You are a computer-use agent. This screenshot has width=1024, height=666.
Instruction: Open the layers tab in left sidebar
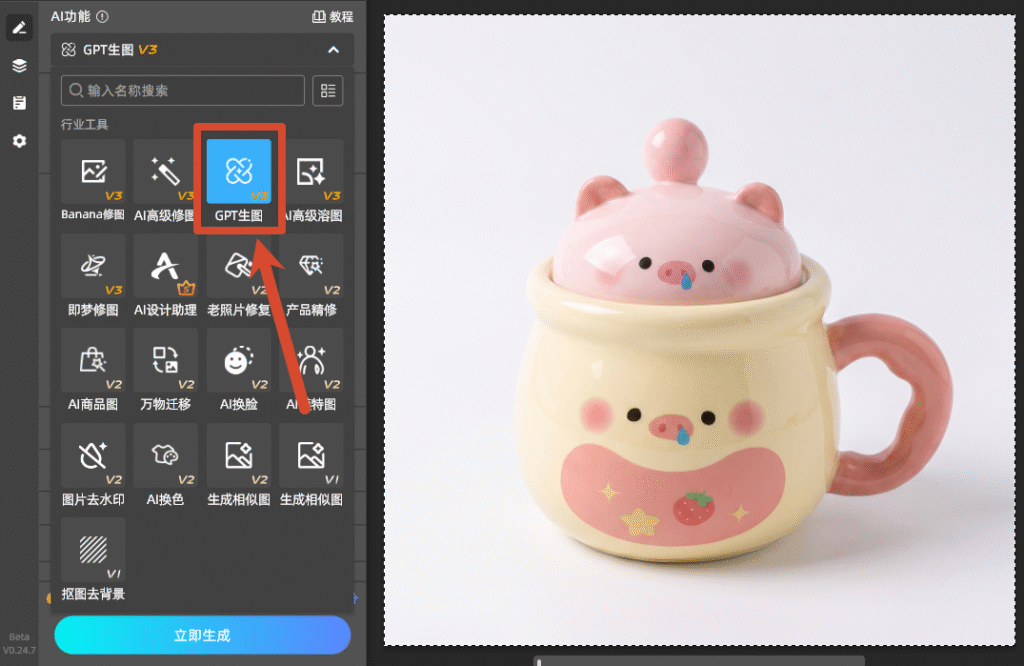[x=19, y=65]
